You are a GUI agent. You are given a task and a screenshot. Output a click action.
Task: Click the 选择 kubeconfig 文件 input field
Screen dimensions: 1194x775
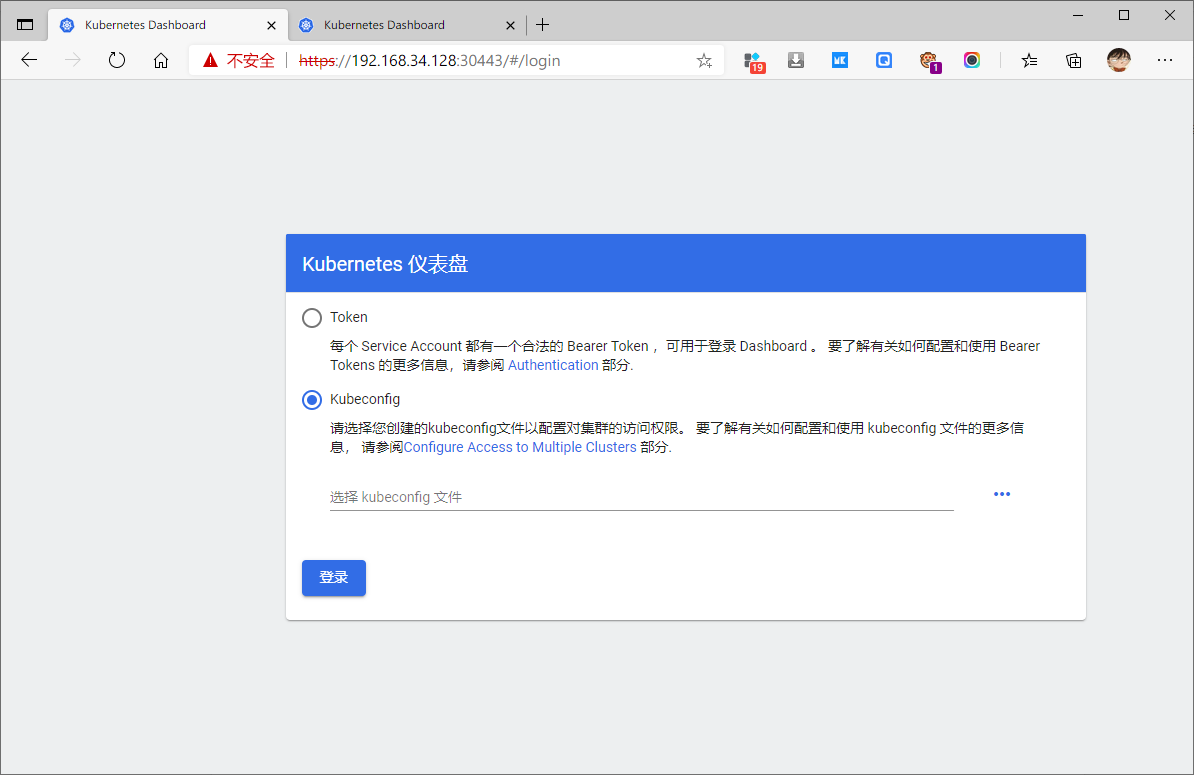(x=641, y=497)
